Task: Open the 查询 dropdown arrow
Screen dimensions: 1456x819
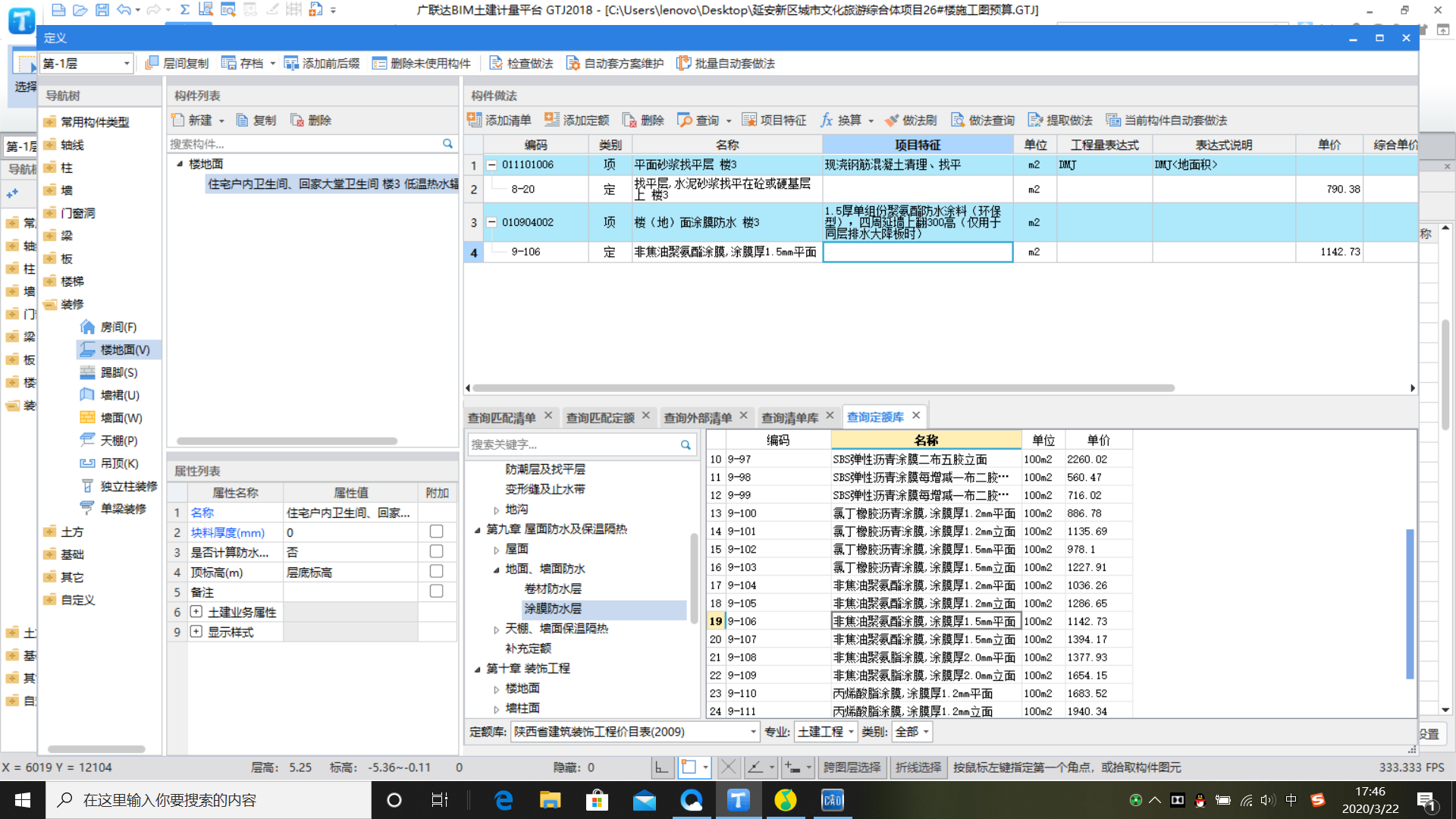Action: point(729,121)
